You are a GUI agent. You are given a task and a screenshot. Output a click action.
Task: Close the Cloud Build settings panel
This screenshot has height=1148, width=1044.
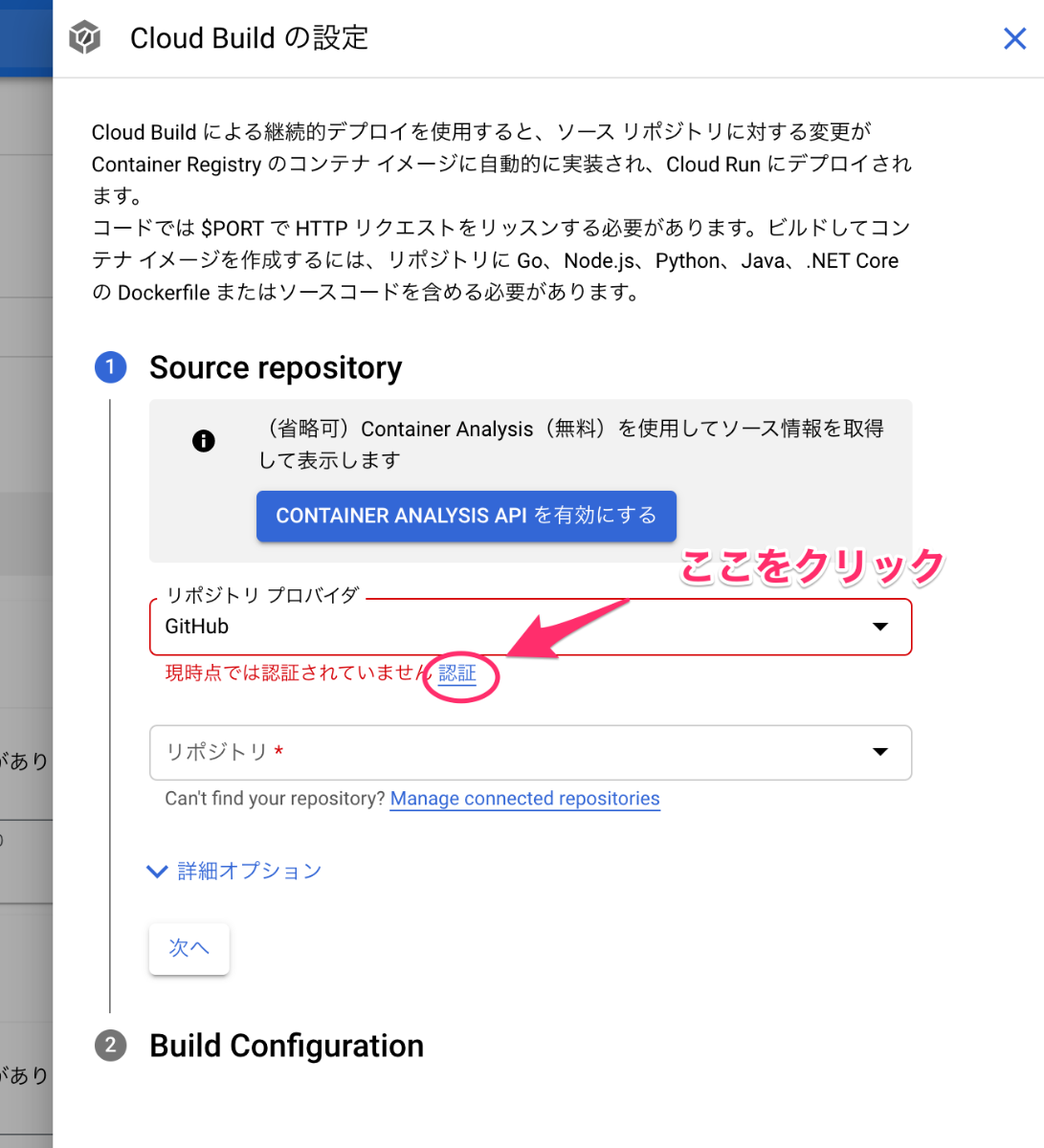point(1014,38)
